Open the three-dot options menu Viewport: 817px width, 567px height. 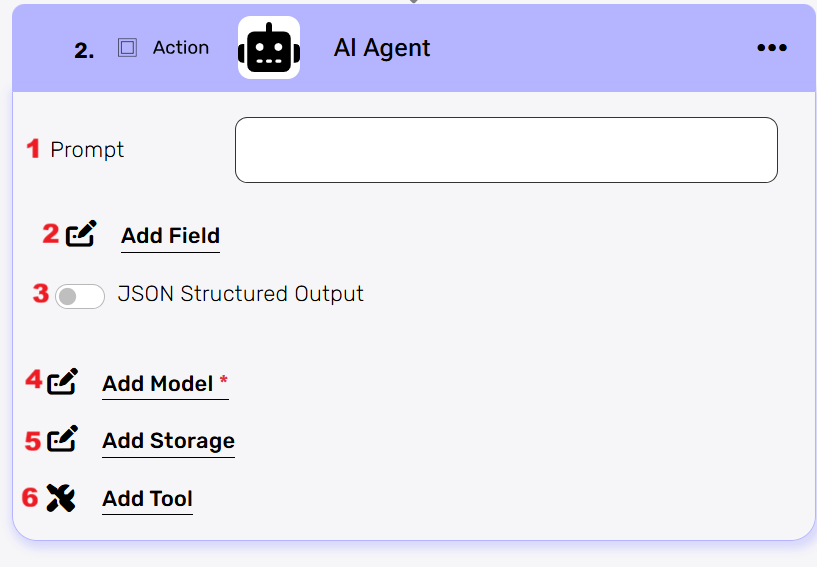click(x=771, y=48)
